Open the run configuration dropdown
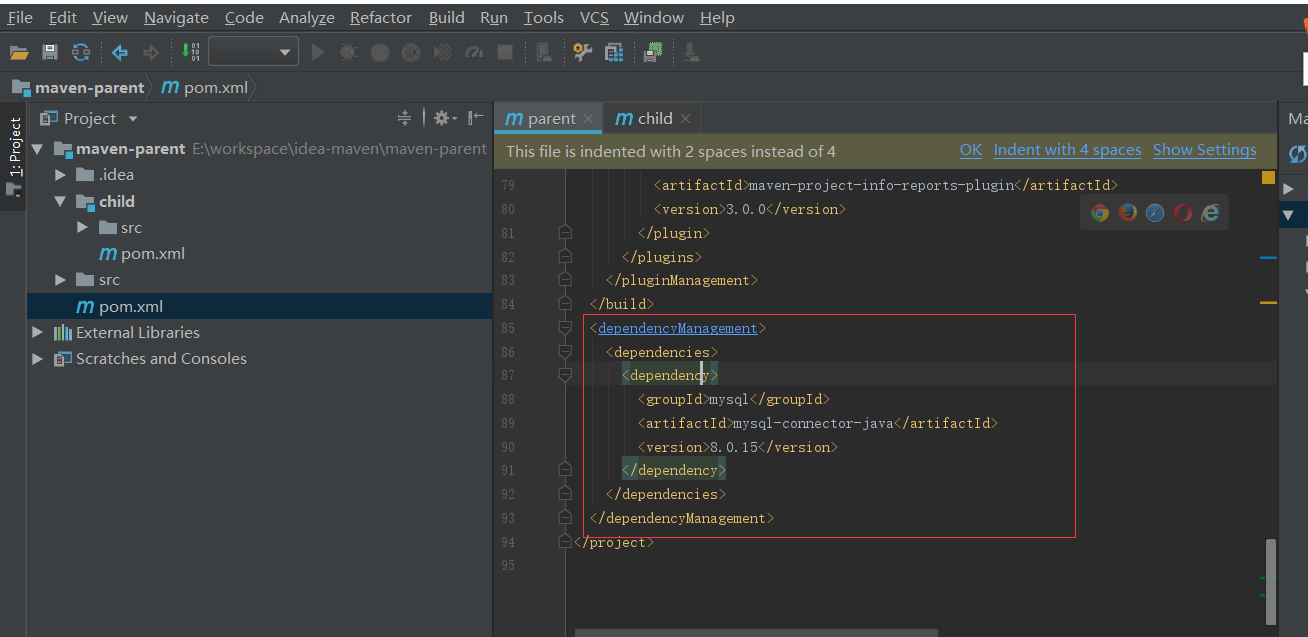1308x637 pixels. [x=254, y=52]
